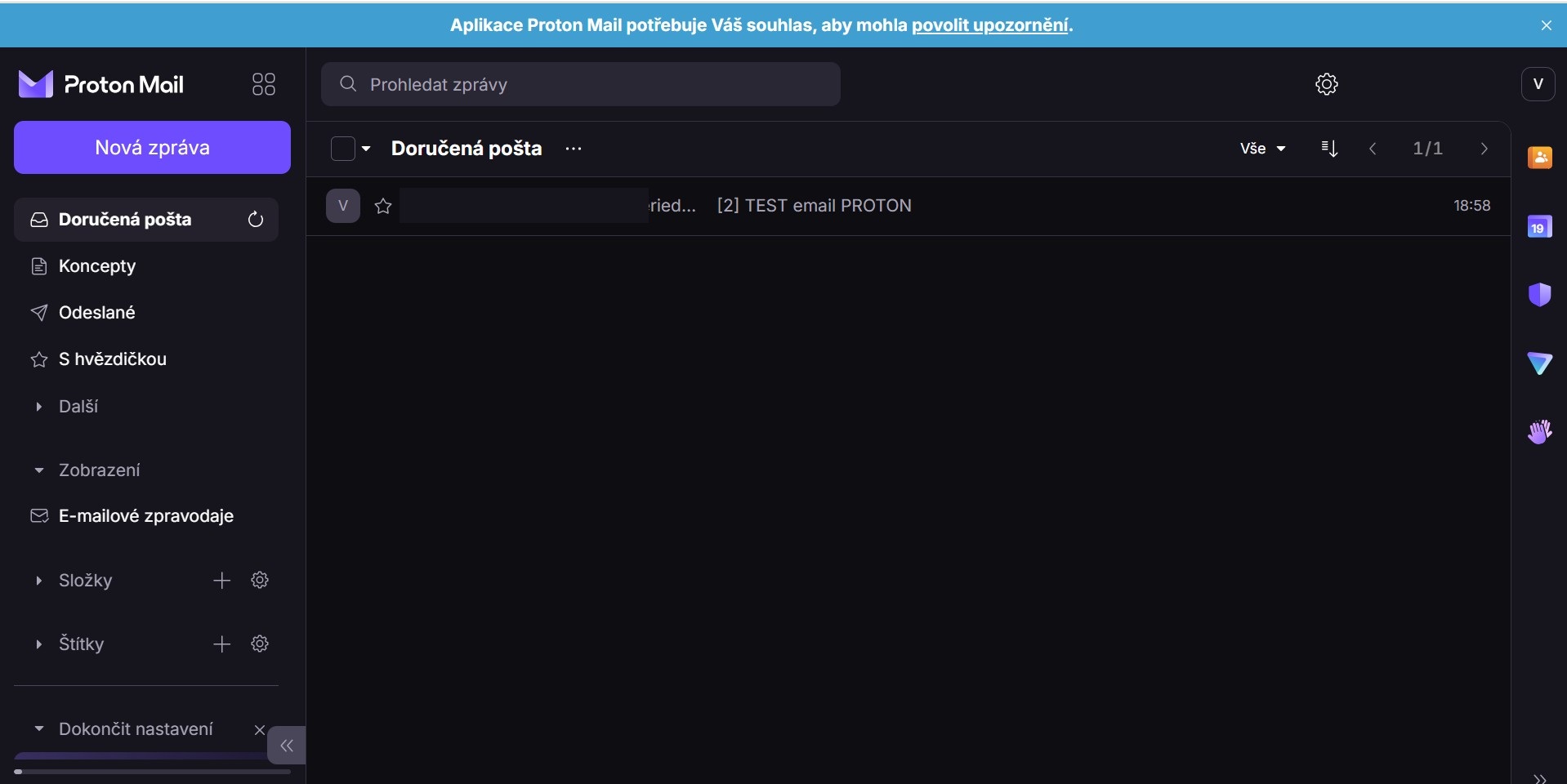
Task: Add a new folder in Složky
Action: tap(221, 581)
